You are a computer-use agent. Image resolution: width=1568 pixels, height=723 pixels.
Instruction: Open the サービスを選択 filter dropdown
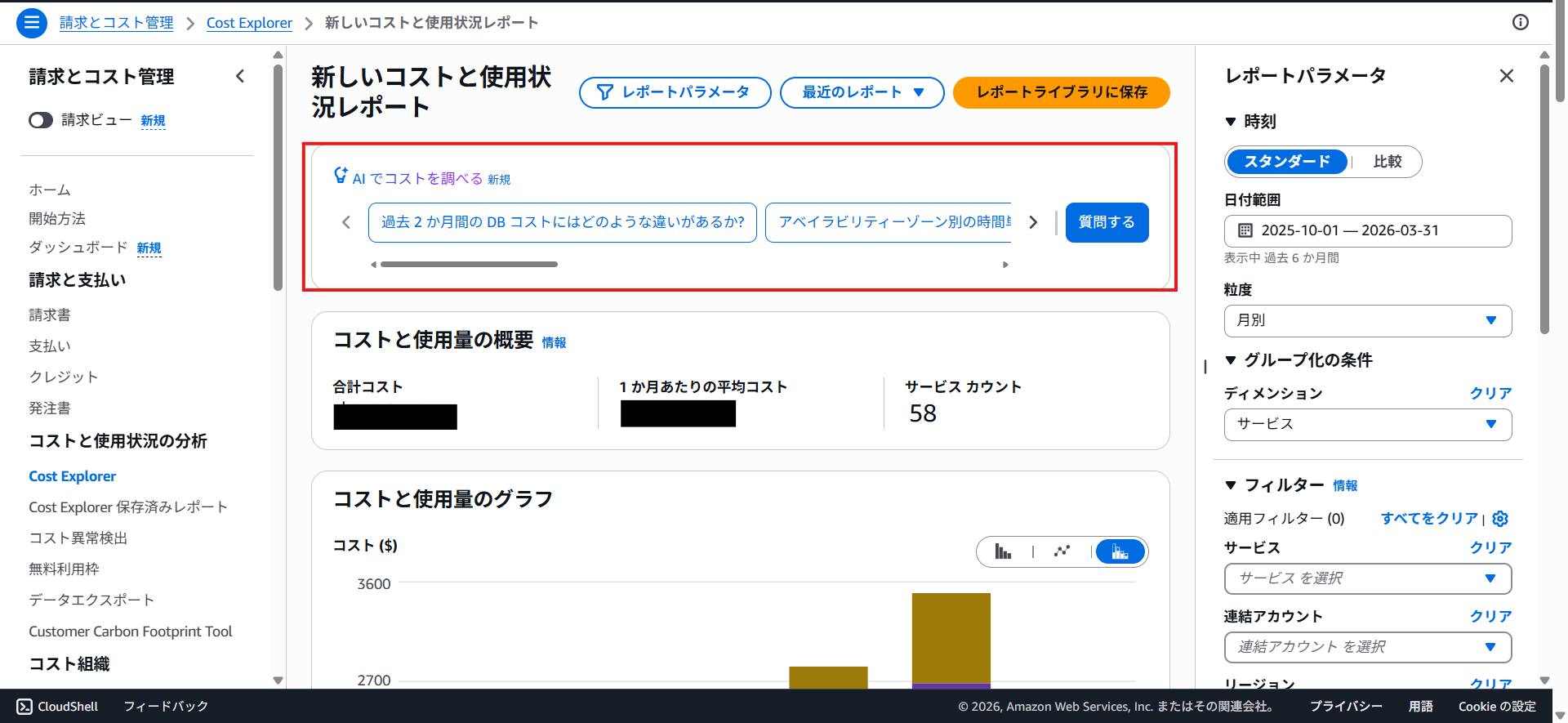pos(1368,578)
